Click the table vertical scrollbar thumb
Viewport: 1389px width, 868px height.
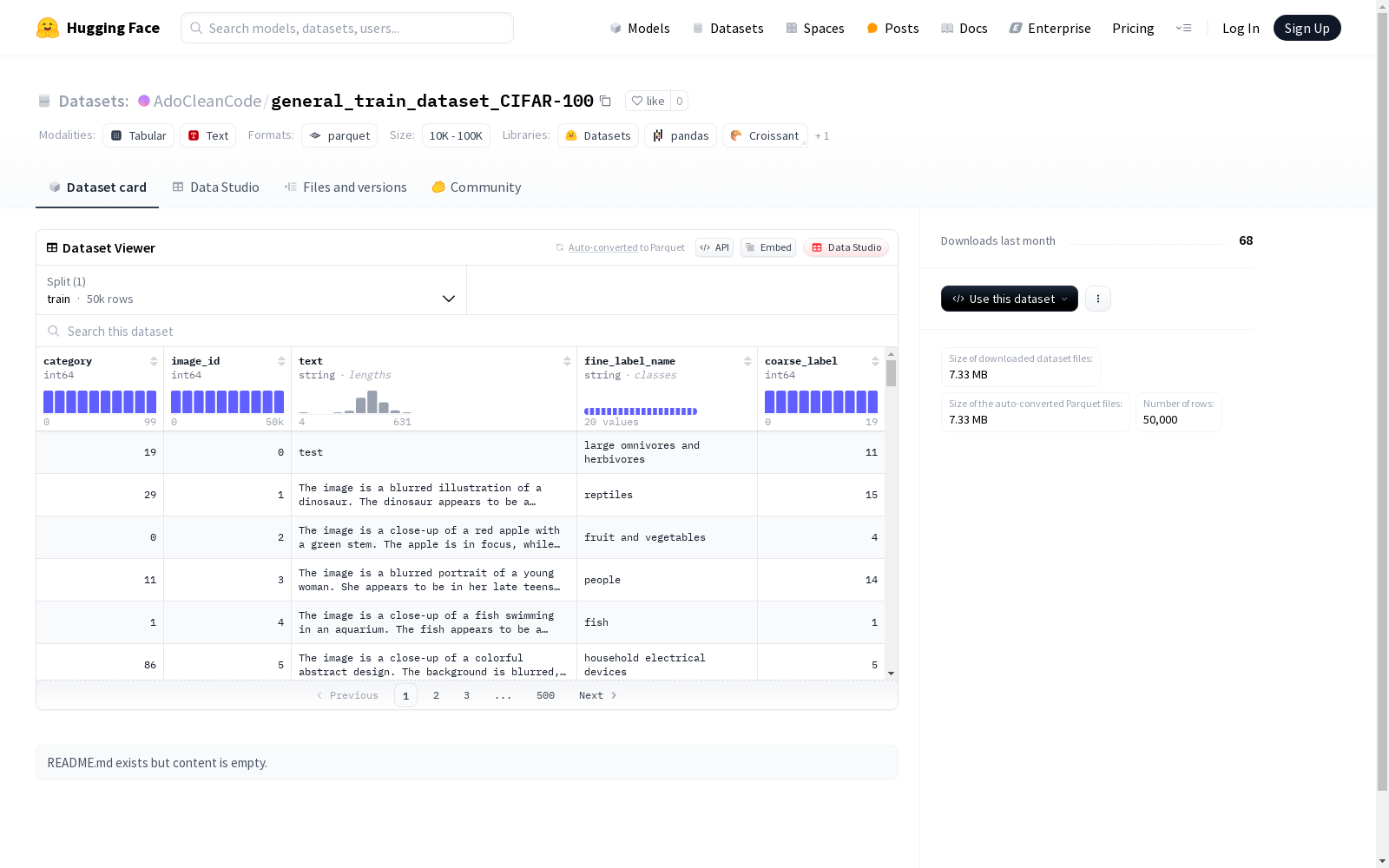pyautogui.click(x=891, y=373)
